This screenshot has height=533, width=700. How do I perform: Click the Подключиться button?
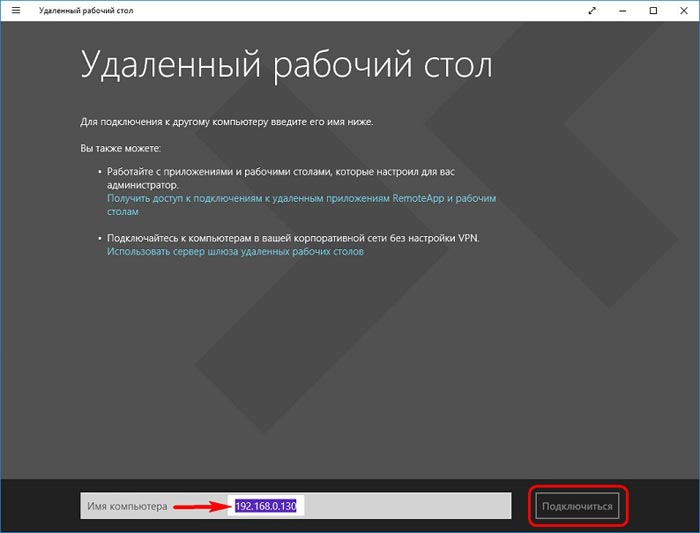577,506
